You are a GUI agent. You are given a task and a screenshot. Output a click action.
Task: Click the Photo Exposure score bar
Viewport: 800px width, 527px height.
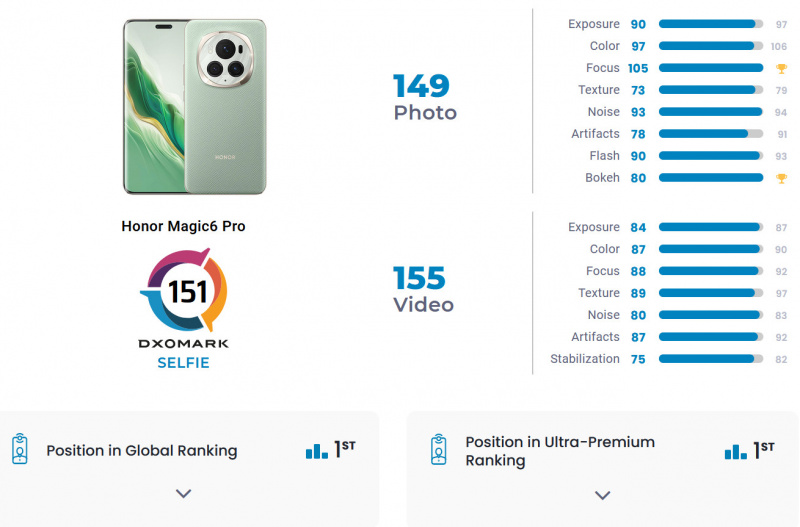[710, 24]
